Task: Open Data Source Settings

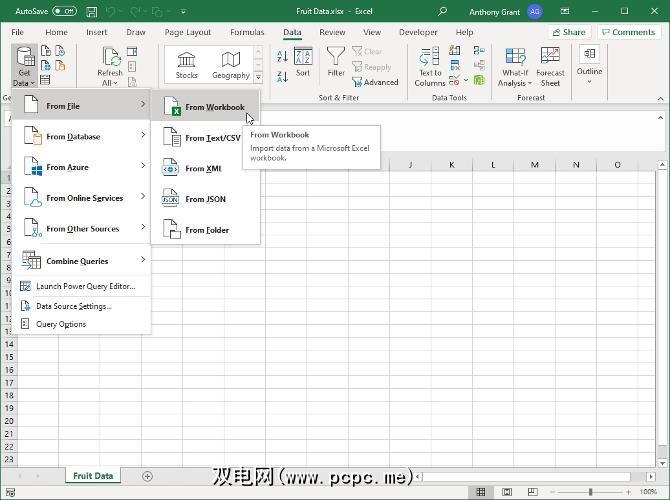Action: click(81, 306)
